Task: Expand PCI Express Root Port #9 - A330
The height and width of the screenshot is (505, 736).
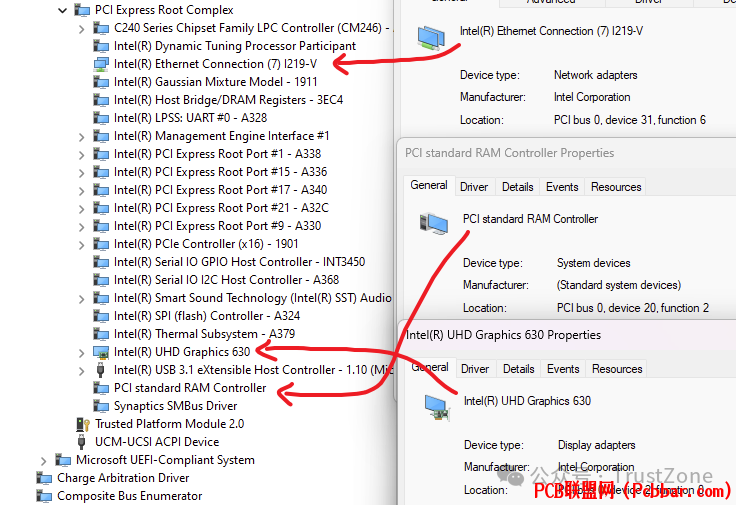Action: pos(81,227)
